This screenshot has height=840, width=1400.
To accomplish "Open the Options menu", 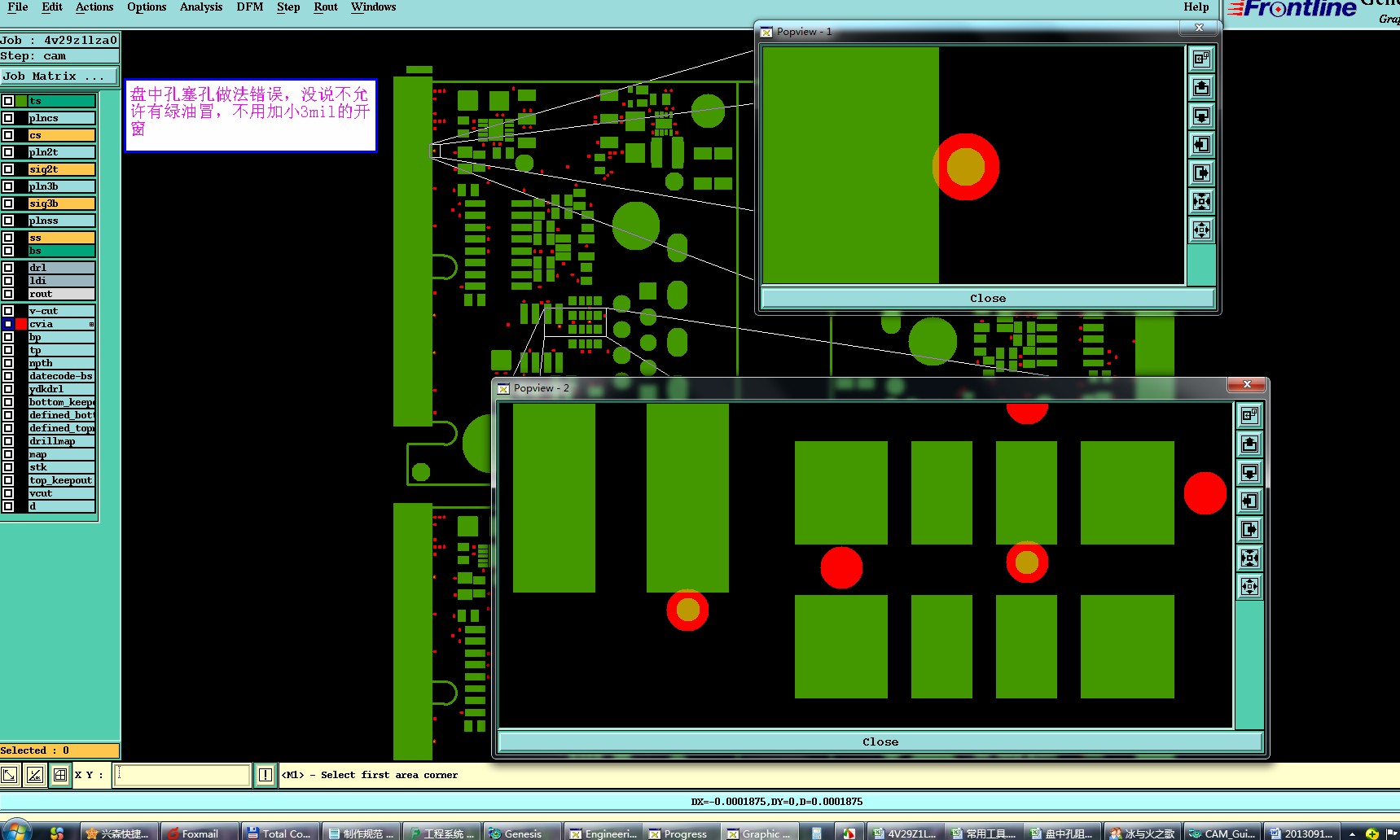I will pos(147,7).
